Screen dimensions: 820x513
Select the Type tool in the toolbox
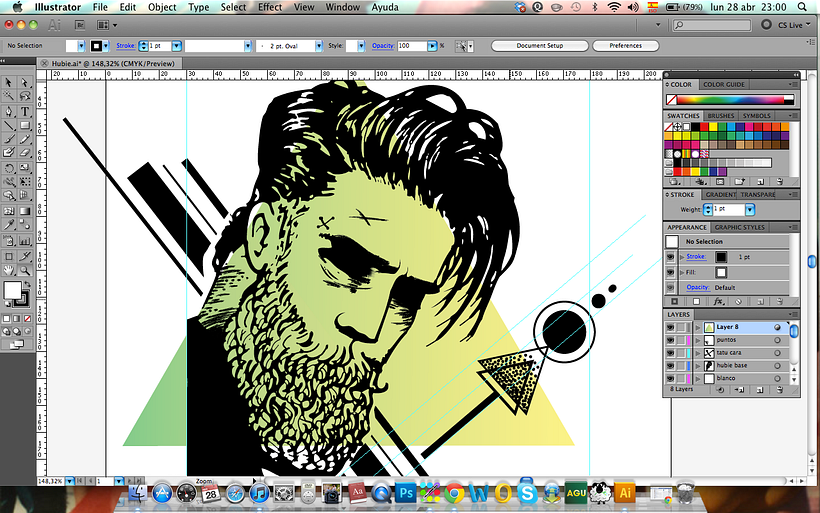click(x=24, y=111)
